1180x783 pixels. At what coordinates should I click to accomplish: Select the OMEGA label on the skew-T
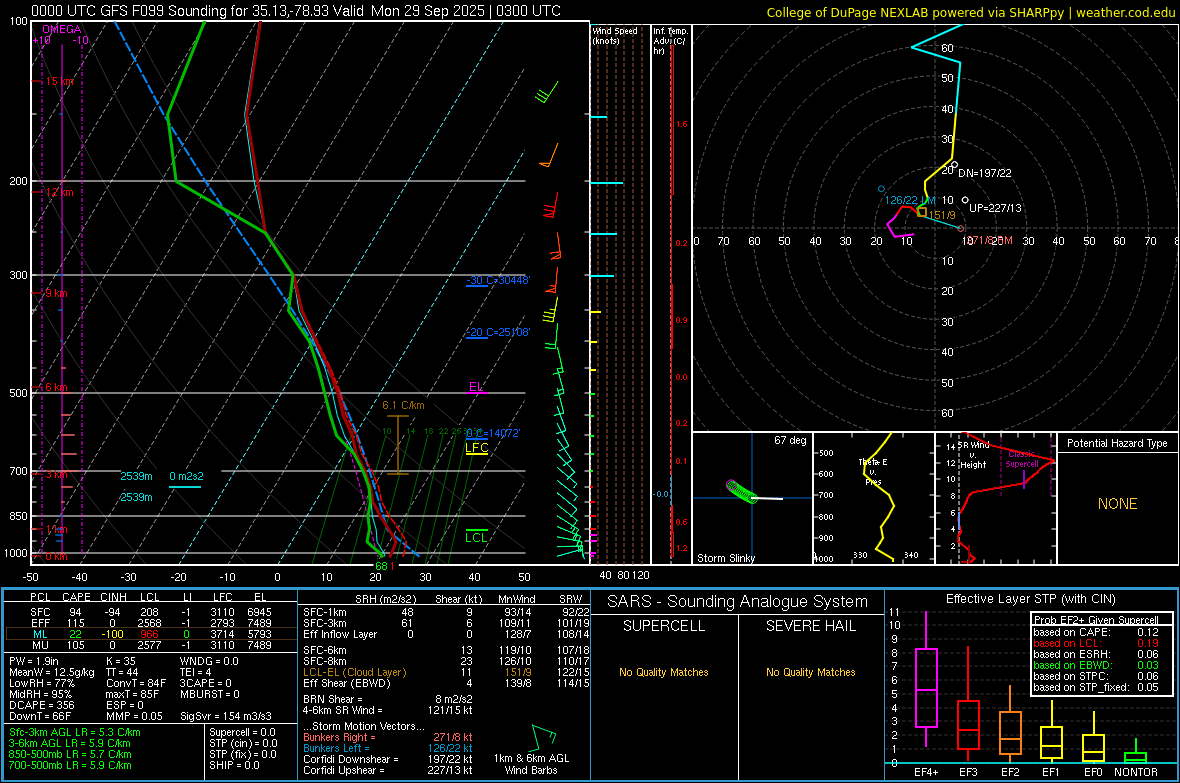pos(62,29)
